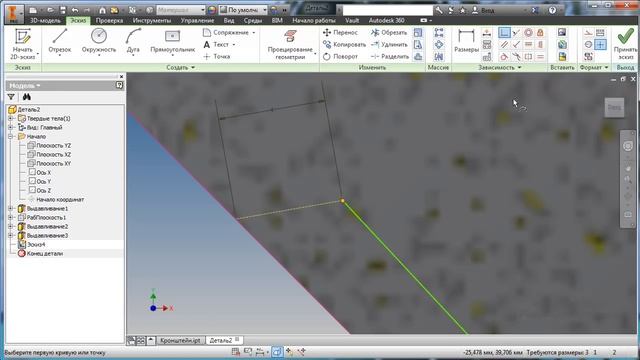Click the Обрезать trim tool

tap(389, 32)
